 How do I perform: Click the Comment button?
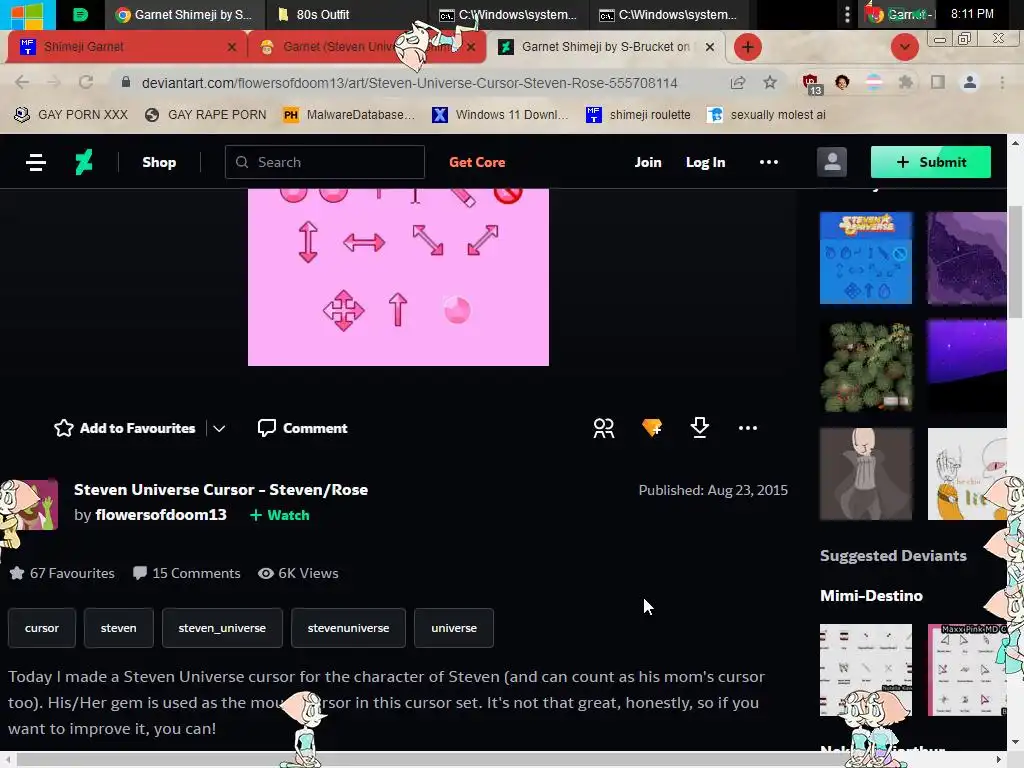(x=302, y=428)
